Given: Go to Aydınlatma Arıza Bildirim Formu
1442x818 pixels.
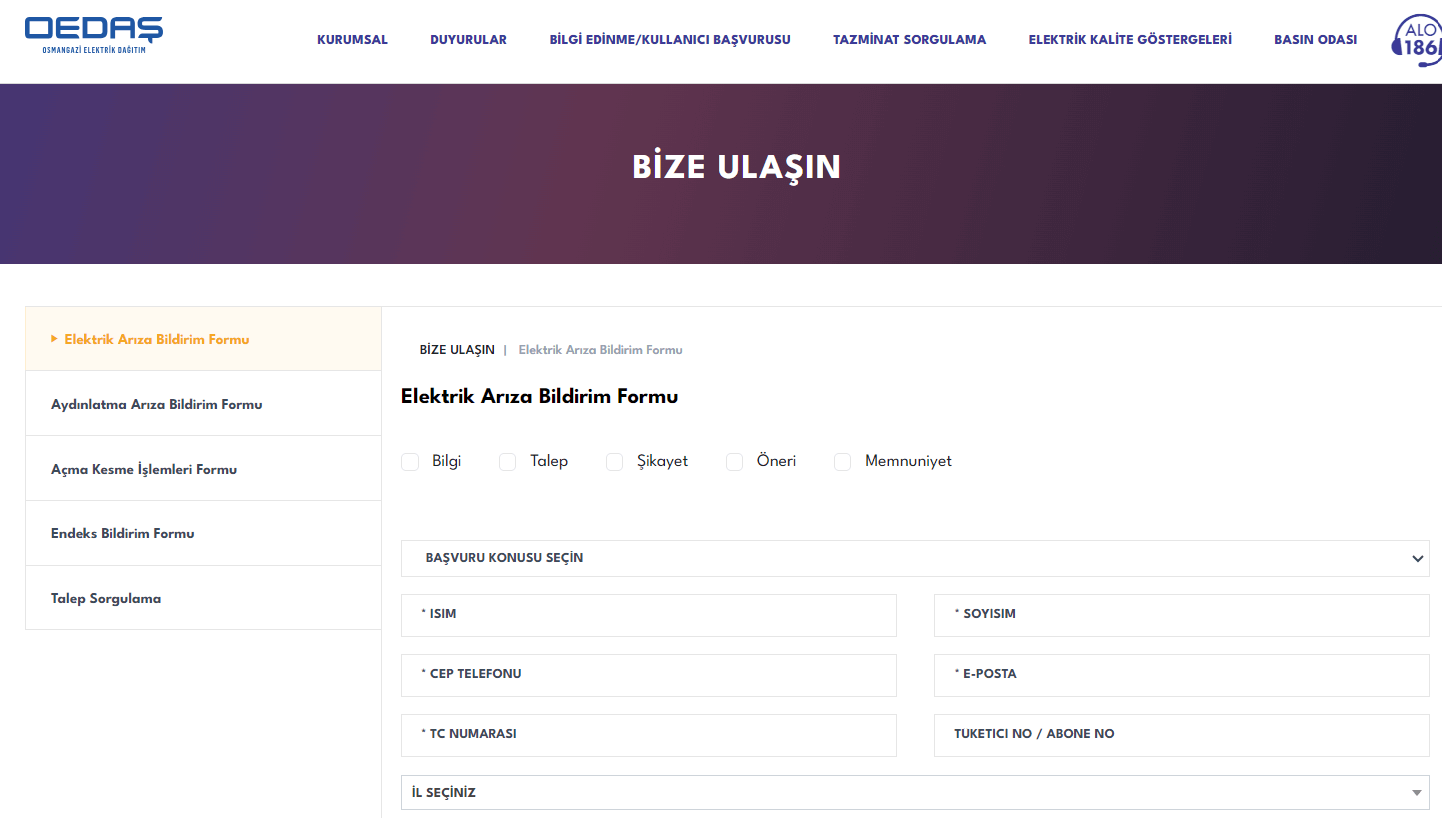Looking at the screenshot, I should coord(157,404).
